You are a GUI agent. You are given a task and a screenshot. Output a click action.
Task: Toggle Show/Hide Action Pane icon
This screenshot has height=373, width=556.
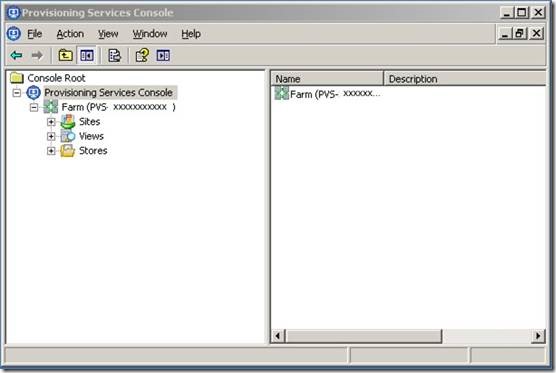(x=163, y=55)
